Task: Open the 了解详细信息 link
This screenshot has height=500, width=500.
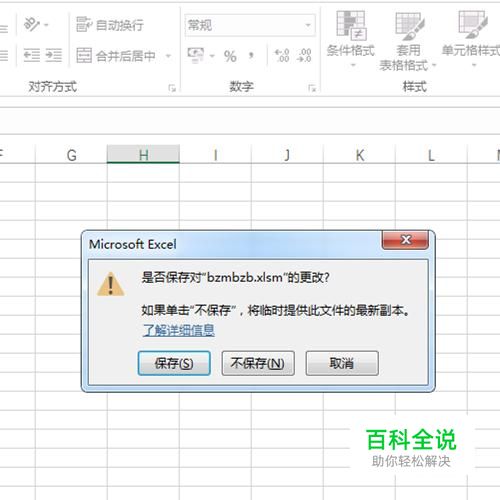Action: pos(178,330)
